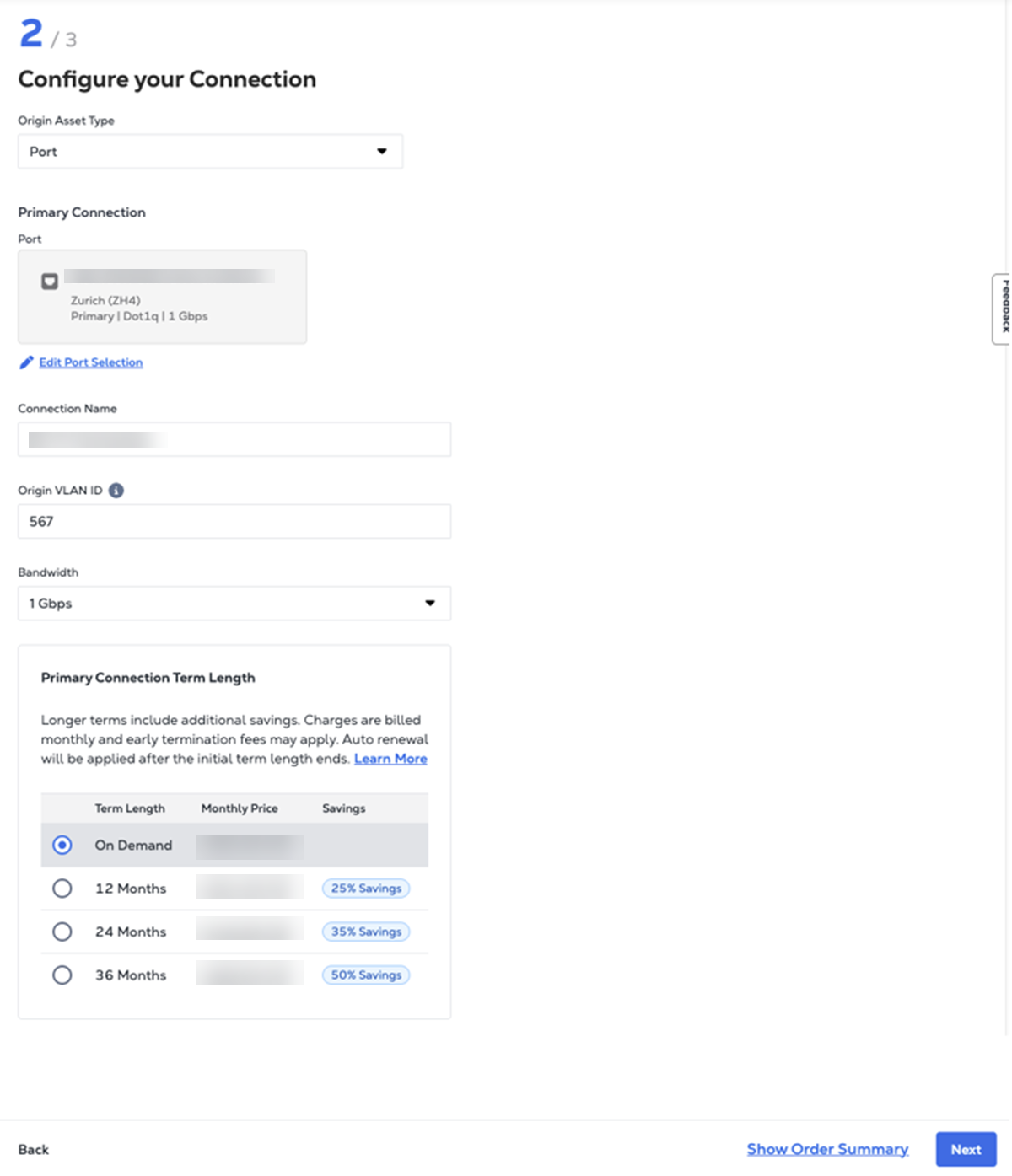Click the port icon in Zurich card
1012x1176 pixels.
[50, 282]
